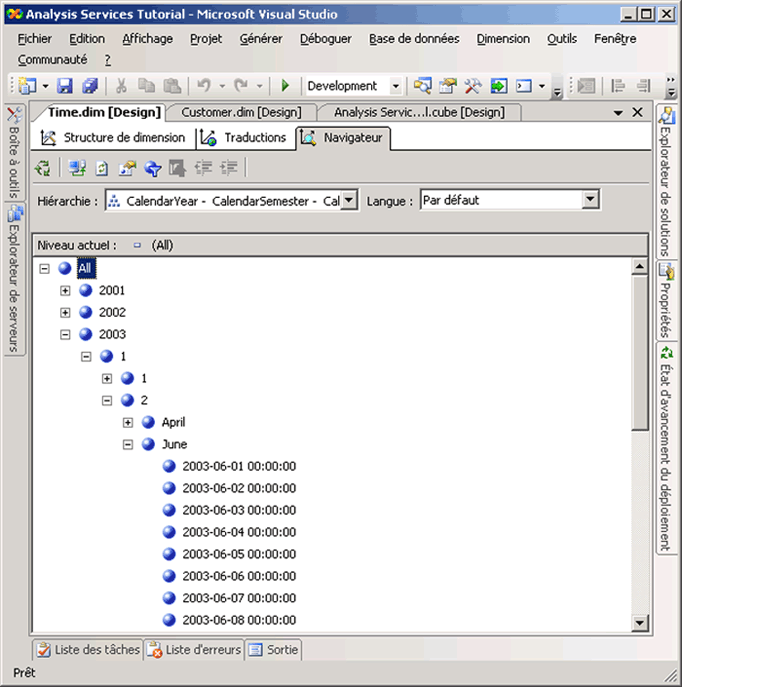The image size is (766, 687).
Task: Open New Project dropdown arrow
Action: 45,86
